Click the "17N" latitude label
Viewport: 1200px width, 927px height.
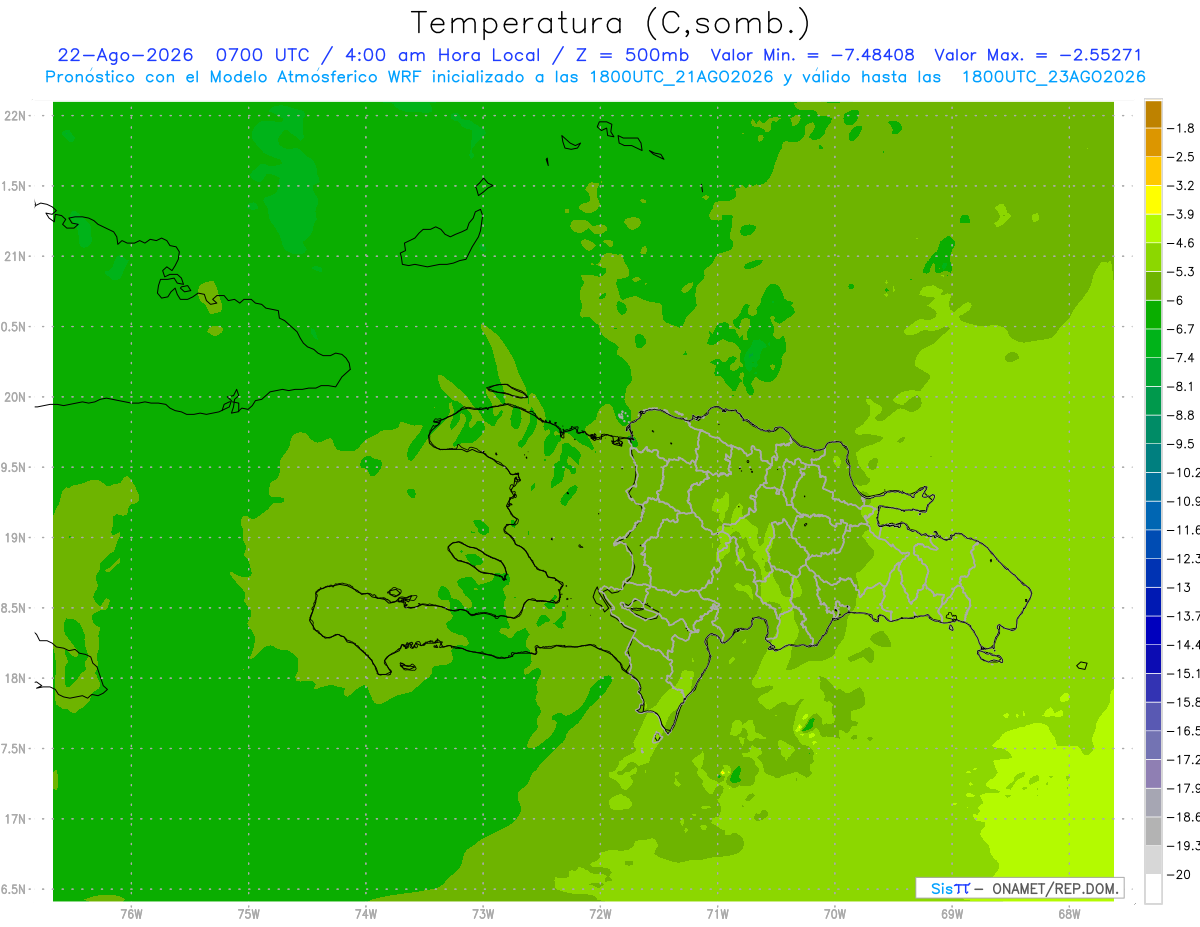15,818
